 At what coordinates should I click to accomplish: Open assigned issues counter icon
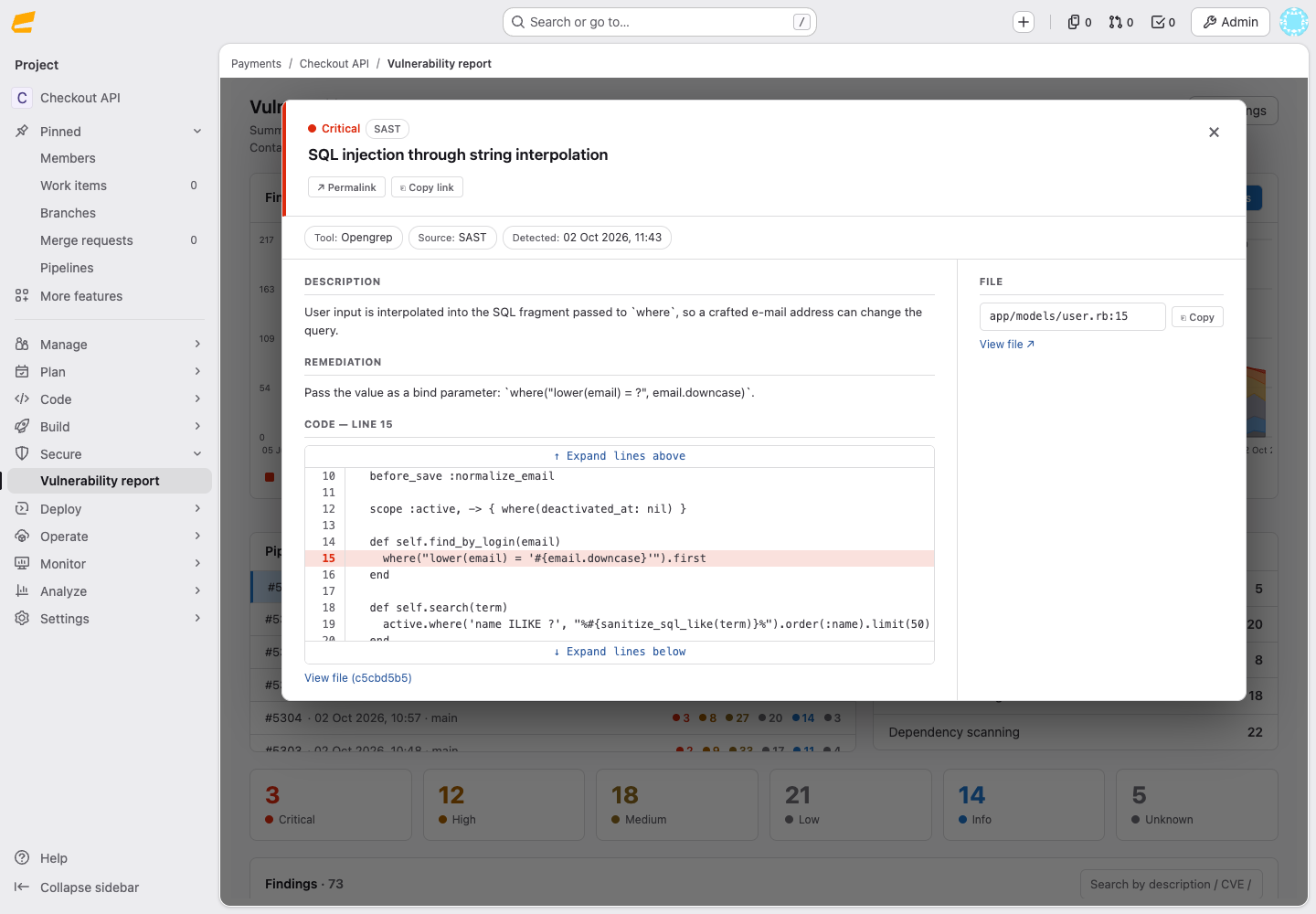click(1079, 22)
